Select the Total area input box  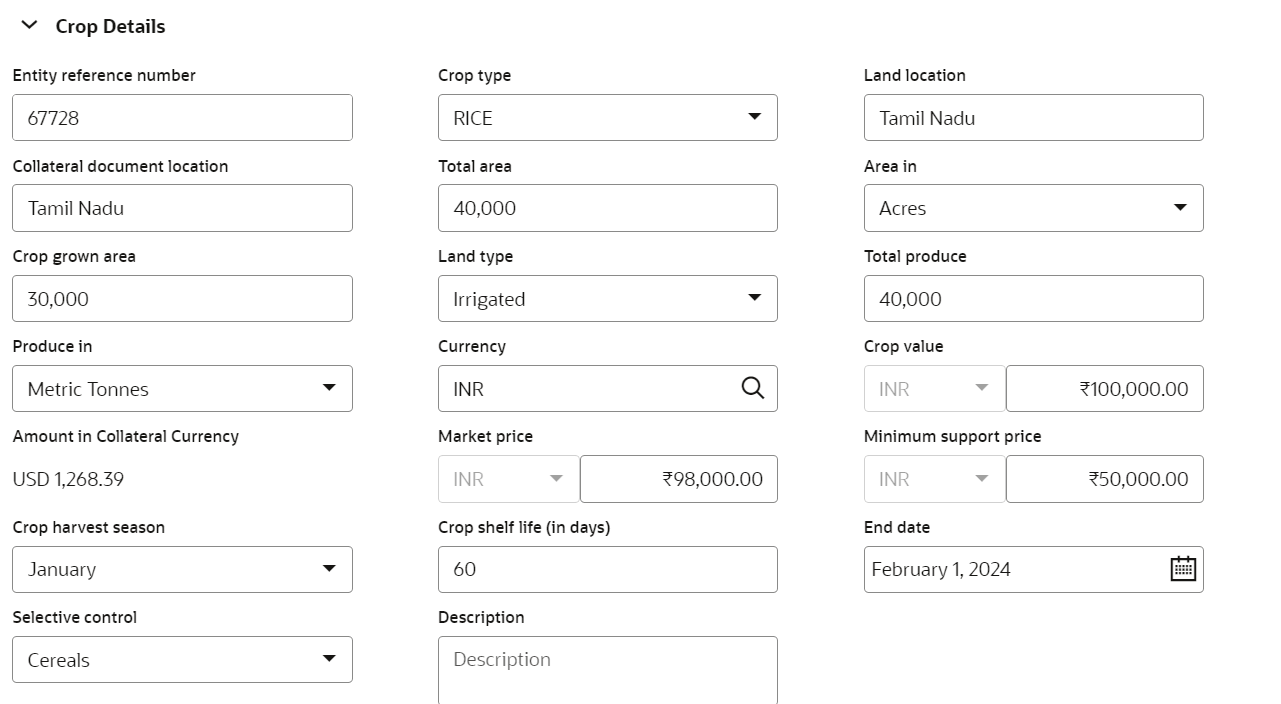pyautogui.click(x=607, y=208)
